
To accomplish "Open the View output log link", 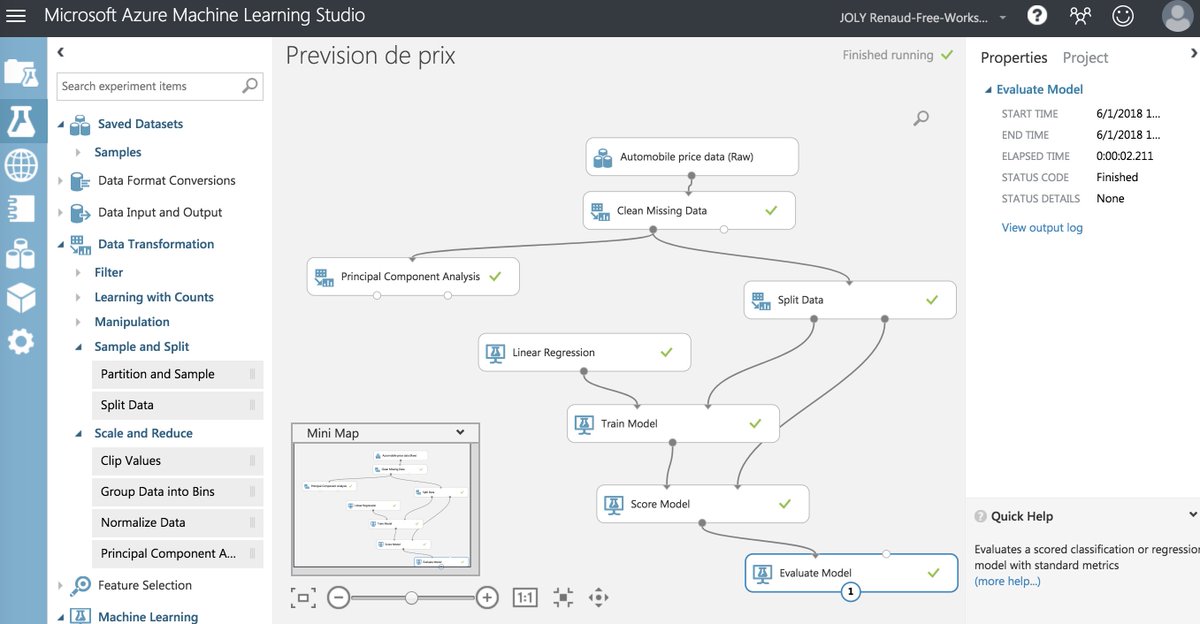I will point(1042,228).
